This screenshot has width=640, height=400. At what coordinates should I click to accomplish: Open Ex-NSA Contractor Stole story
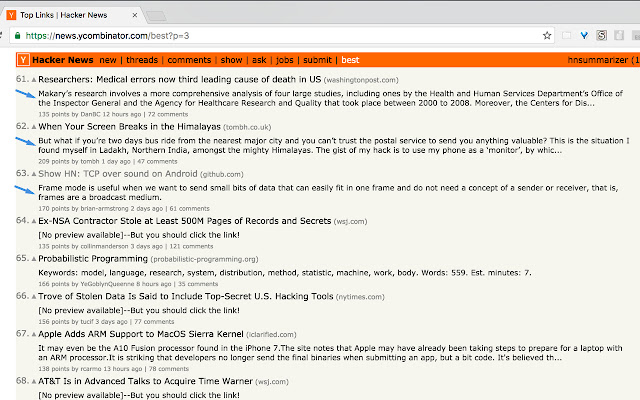(x=184, y=221)
